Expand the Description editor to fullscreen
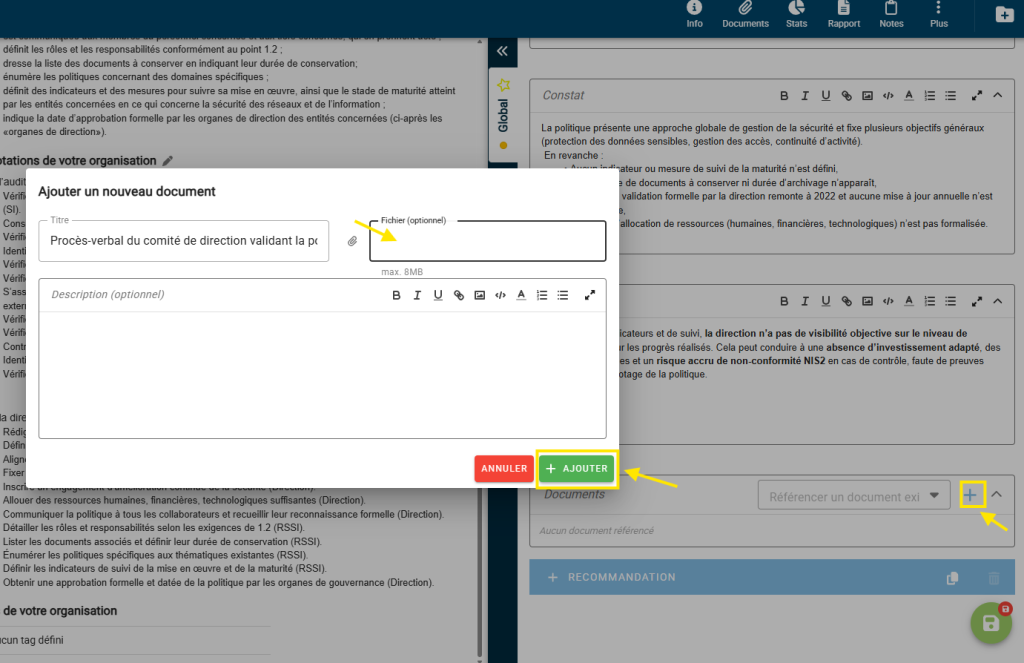Image resolution: width=1024 pixels, height=663 pixels. (590, 295)
